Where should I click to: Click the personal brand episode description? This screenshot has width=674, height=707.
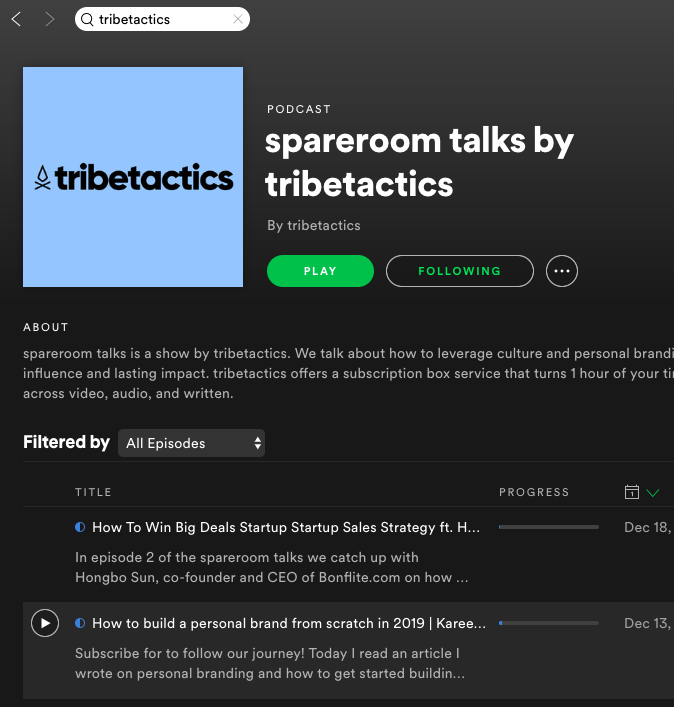point(270,663)
